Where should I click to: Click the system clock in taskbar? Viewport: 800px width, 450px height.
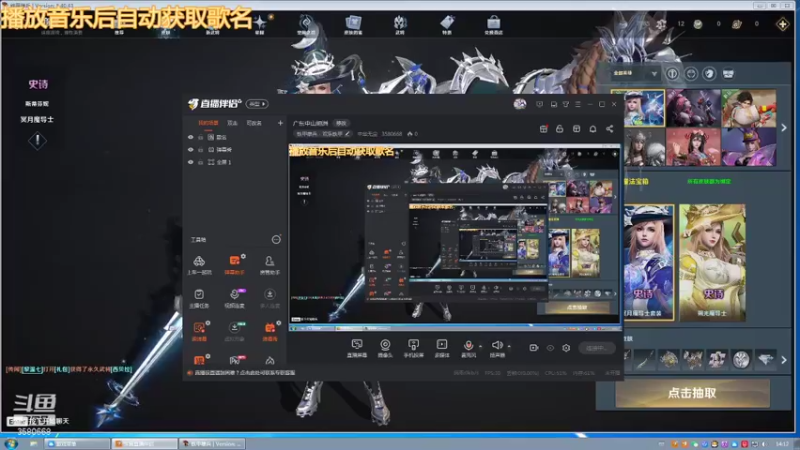tap(782, 444)
